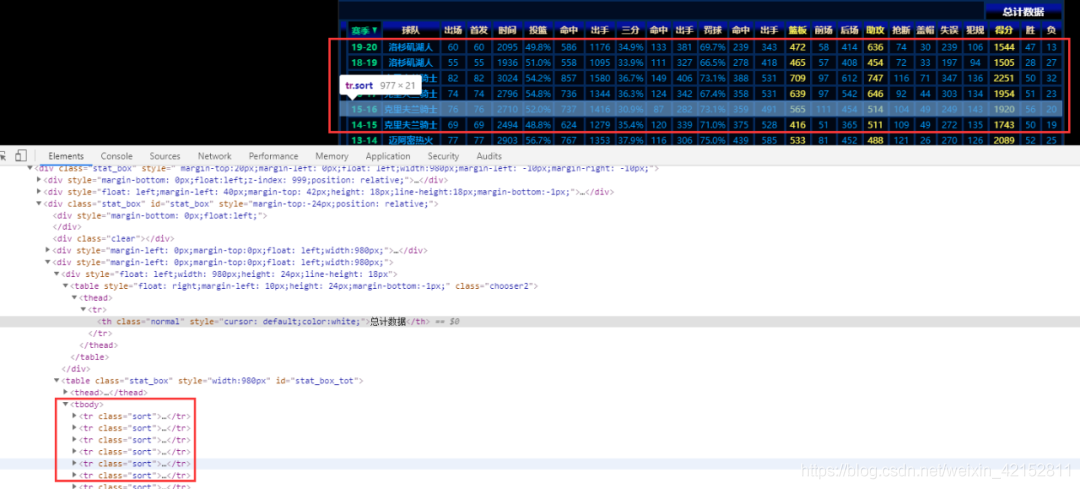The height and width of the screenshot is (489, 1080).
Task: Expand the collapsed thead node under stat_box_tot
Action: [65, 393]
